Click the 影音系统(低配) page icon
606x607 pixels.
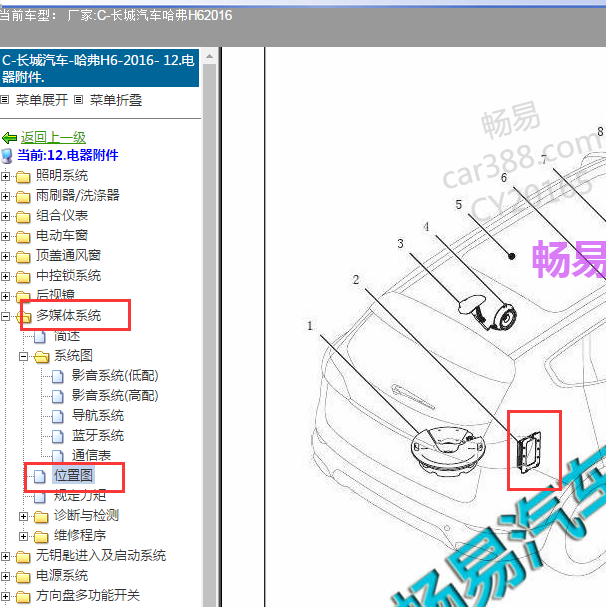tap(58, 376)
